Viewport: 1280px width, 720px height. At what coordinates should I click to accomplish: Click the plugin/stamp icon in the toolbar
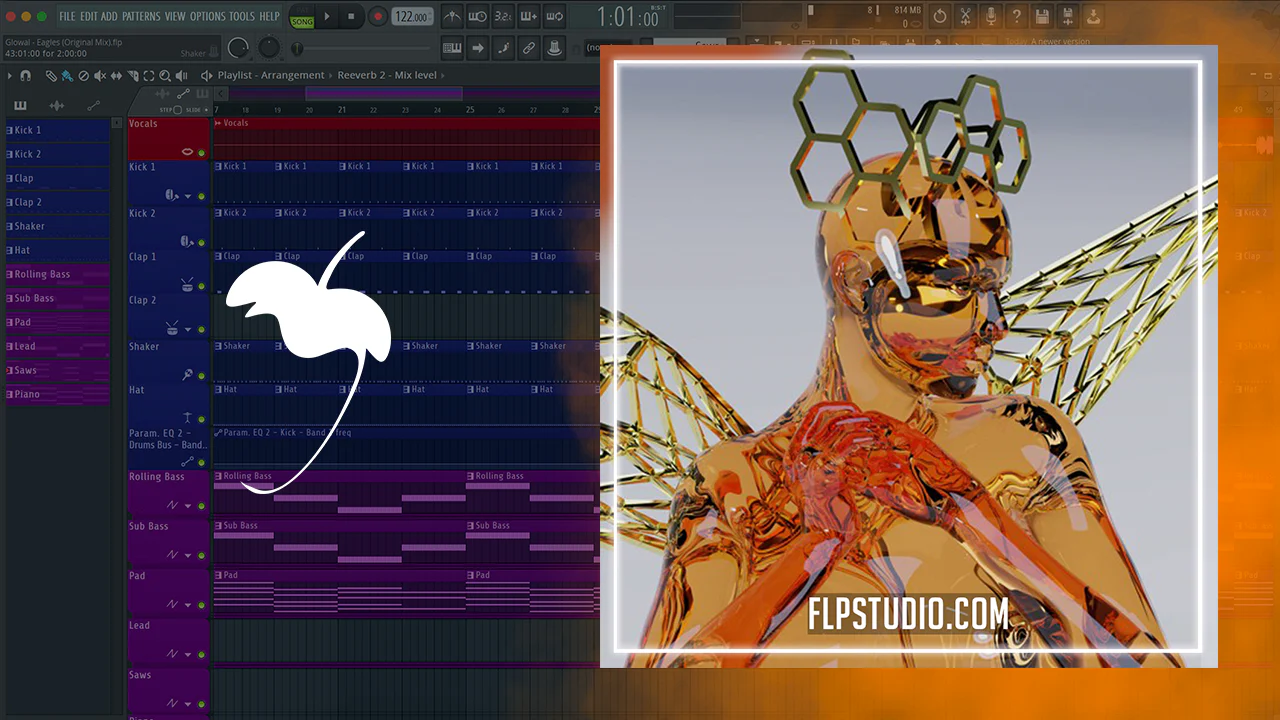555,47
